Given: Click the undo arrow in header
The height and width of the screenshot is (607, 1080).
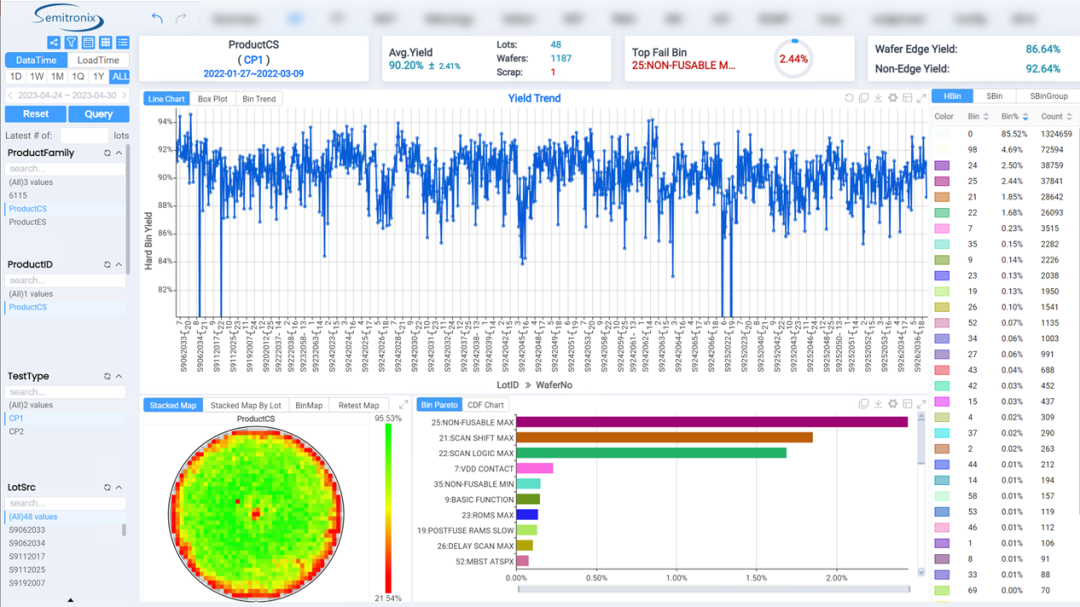Looking at the screenshot, I should (157, 18).
